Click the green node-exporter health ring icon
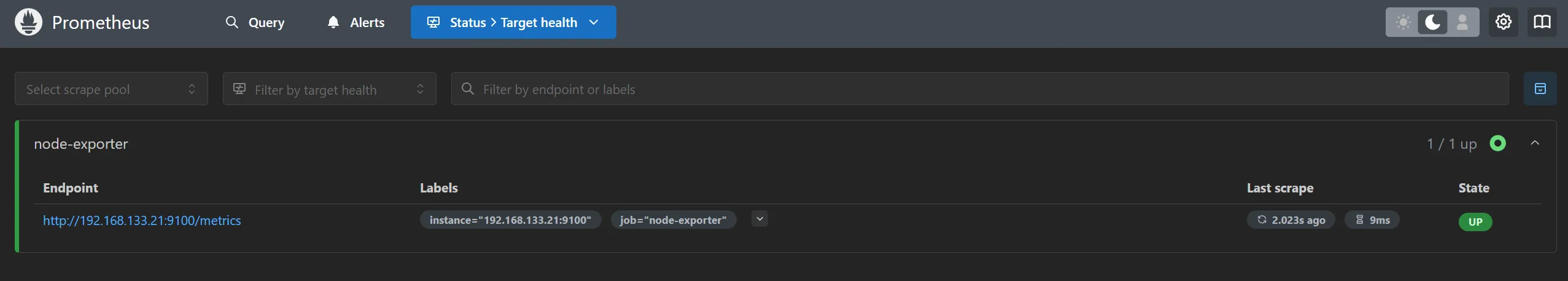 (1497, 144)
